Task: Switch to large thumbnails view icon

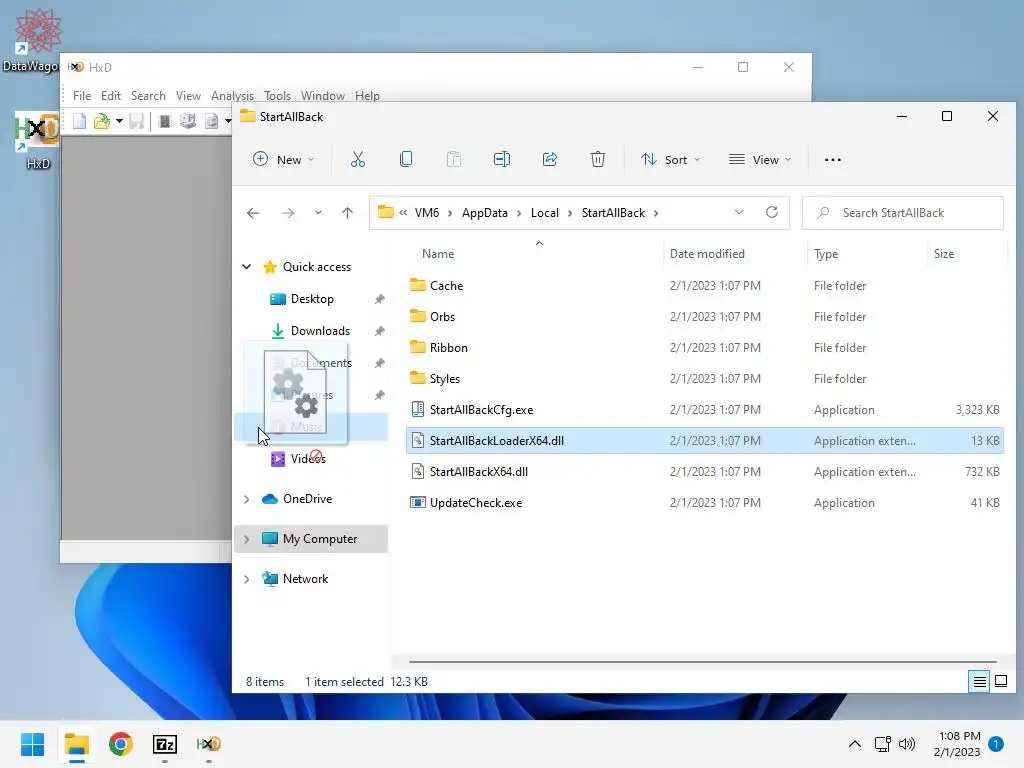Action: pyautogui.click(x=1000, y=682)
